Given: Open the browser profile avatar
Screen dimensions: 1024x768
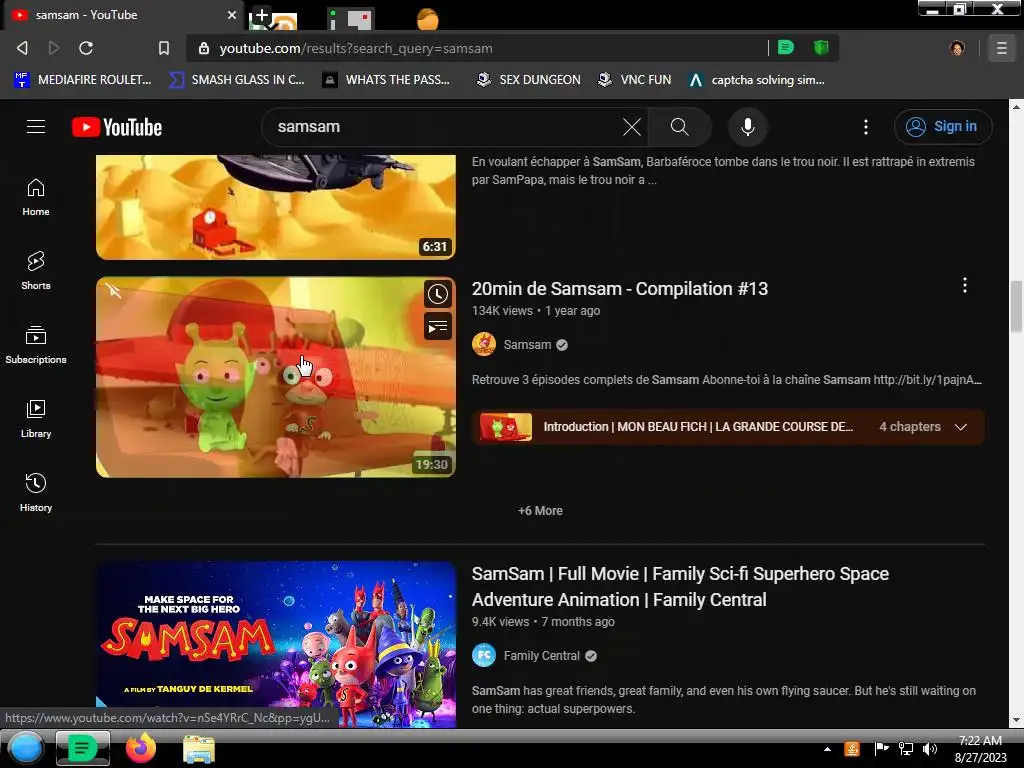Looking at the screenshot, I should coord(957,48).
